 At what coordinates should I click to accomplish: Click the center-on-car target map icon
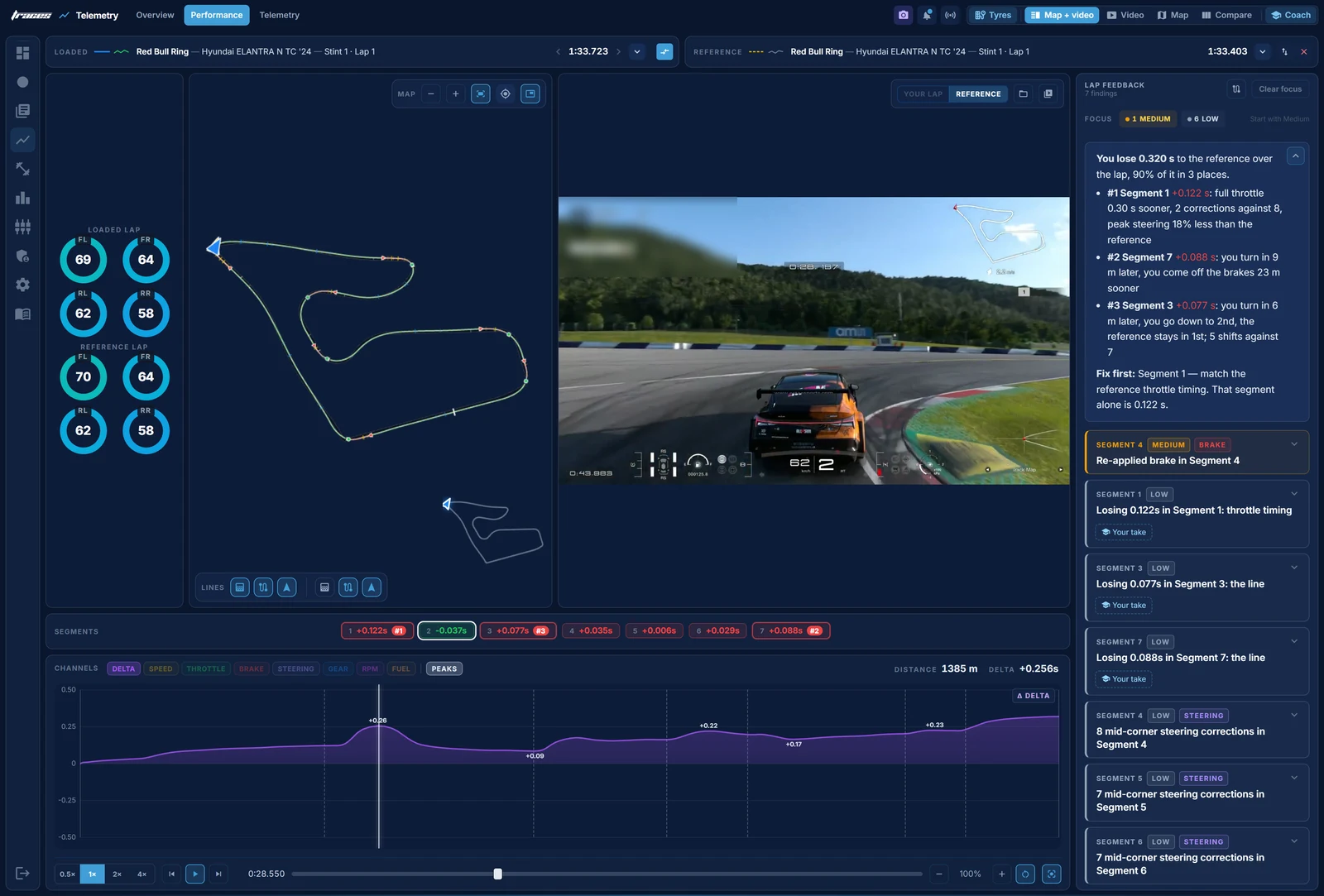tap(506, 93)
